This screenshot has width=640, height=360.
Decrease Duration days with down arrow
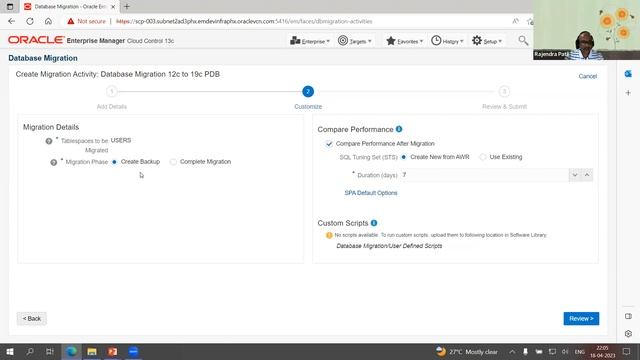click(575, 175)
